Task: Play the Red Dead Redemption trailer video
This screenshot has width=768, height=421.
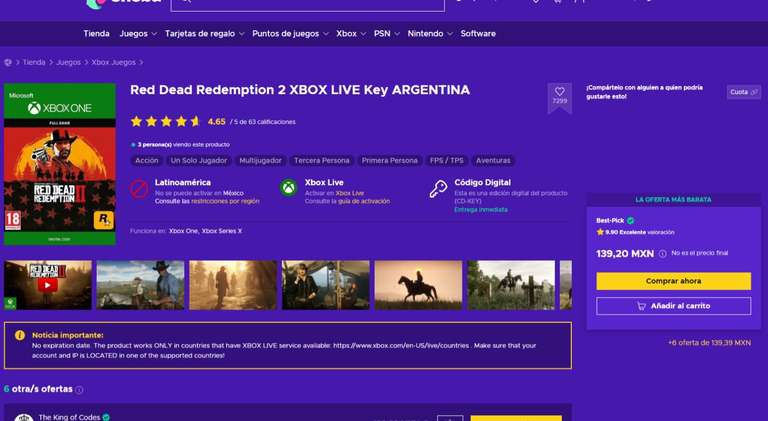Action: pos(48,285)
